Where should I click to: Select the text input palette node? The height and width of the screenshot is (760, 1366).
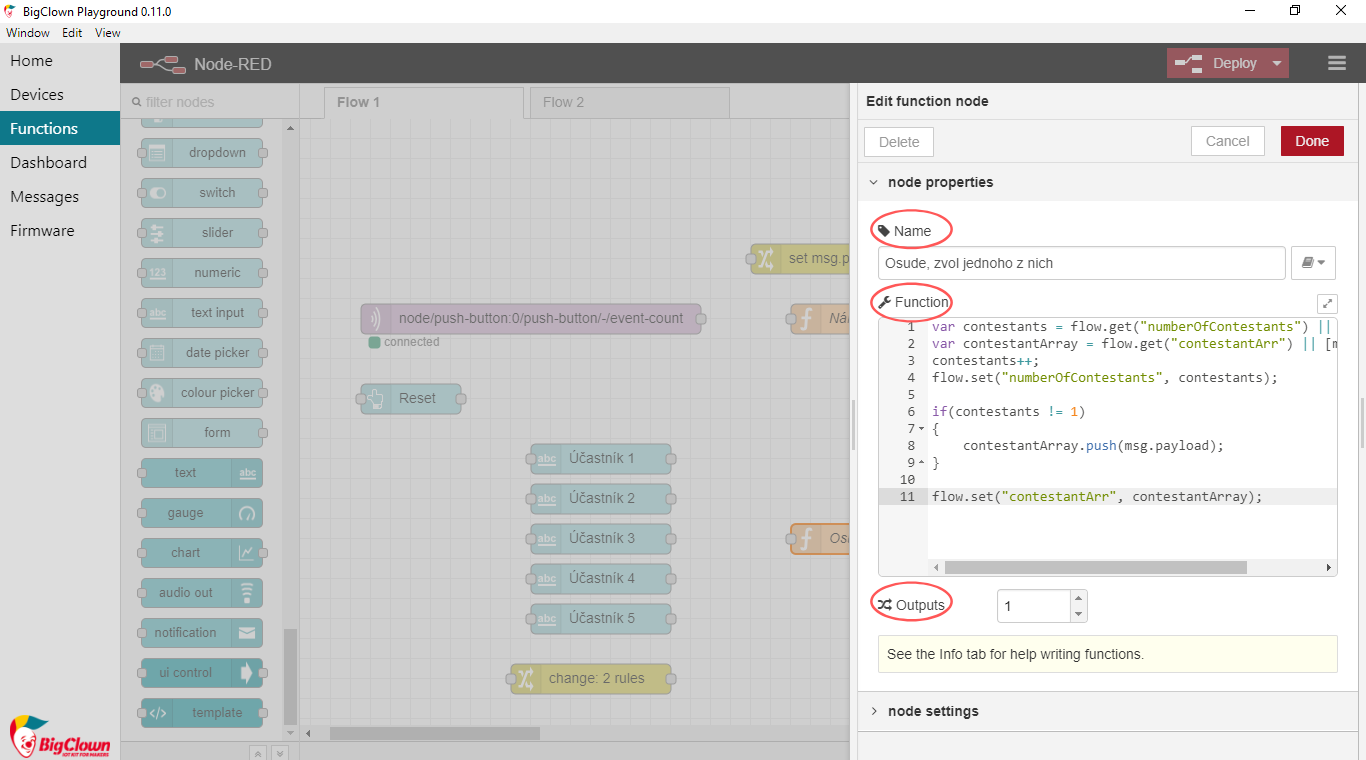[x=202, y=313]
